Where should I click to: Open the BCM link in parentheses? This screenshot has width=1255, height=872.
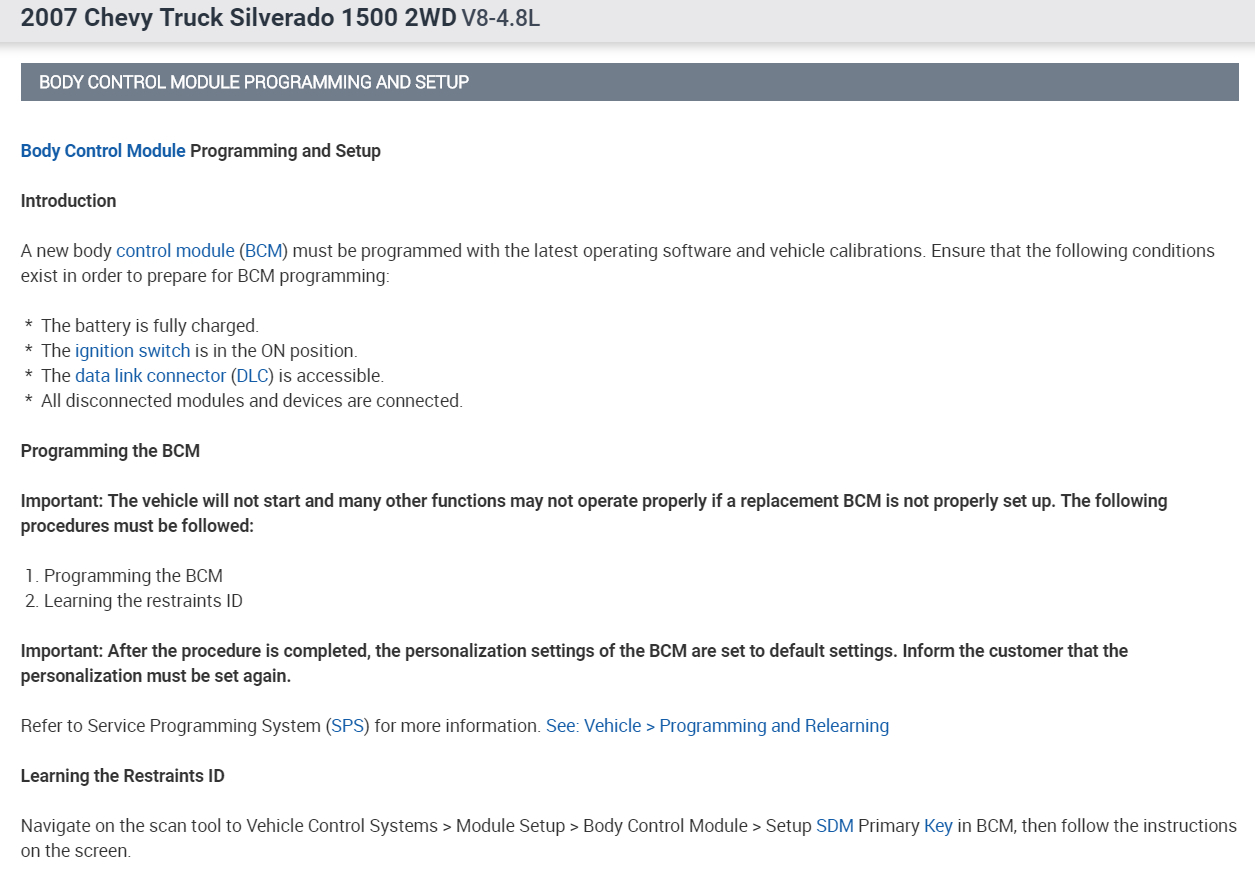coord(264,251)
